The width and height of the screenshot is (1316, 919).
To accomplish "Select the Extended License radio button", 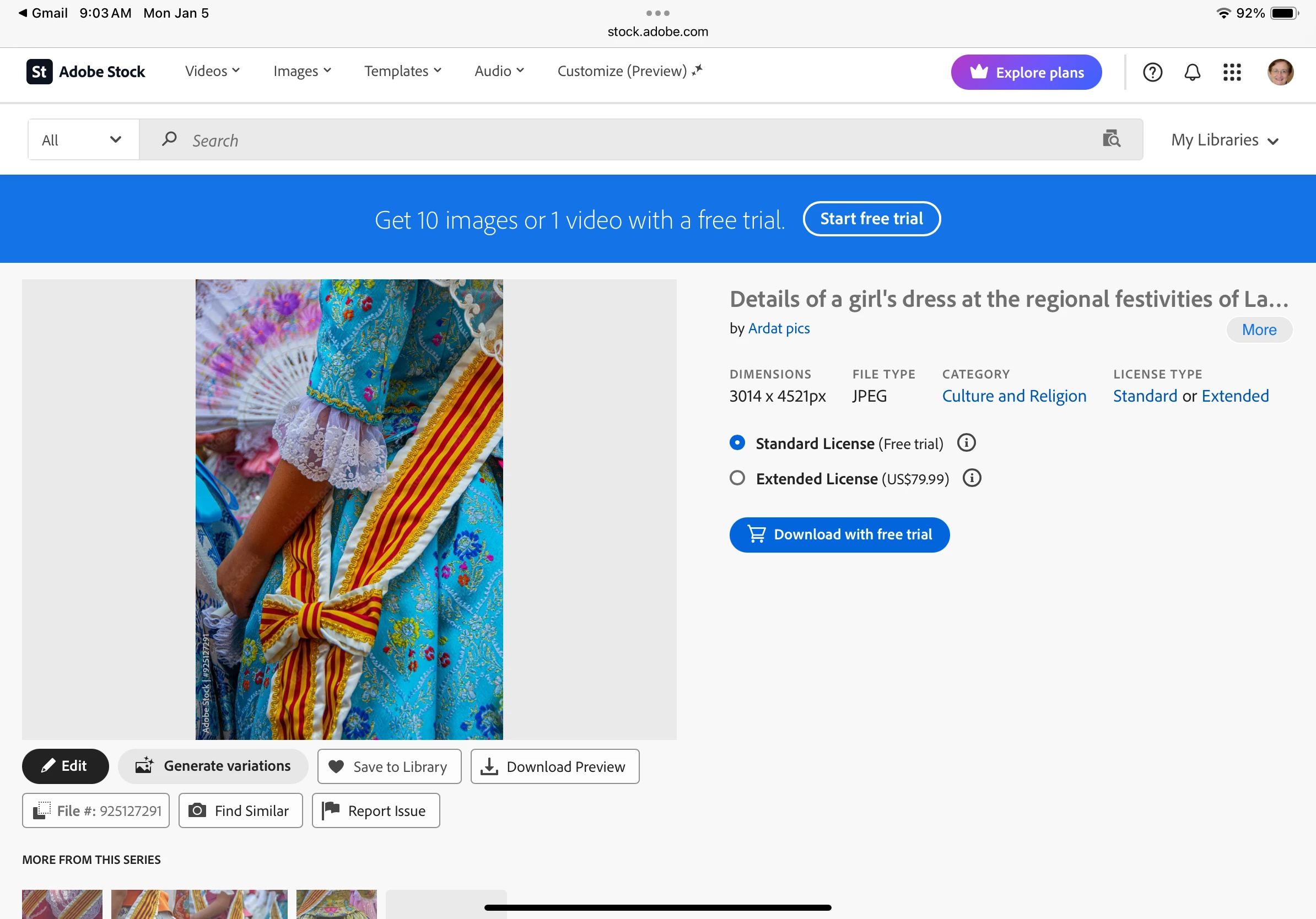I will coord(738,478).
